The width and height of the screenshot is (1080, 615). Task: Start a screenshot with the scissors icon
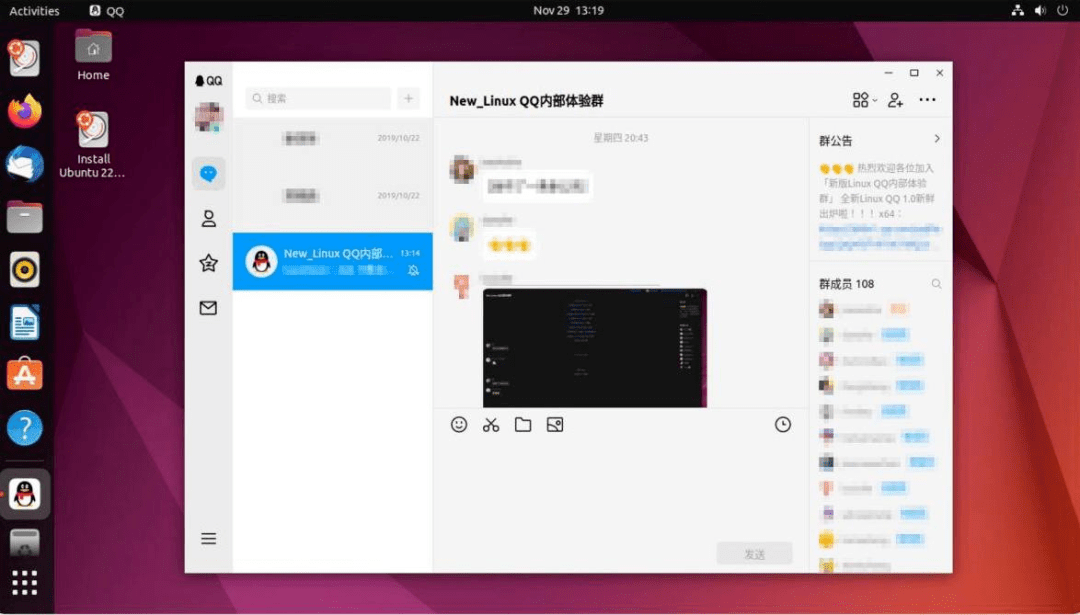click(x=490, y=424)
